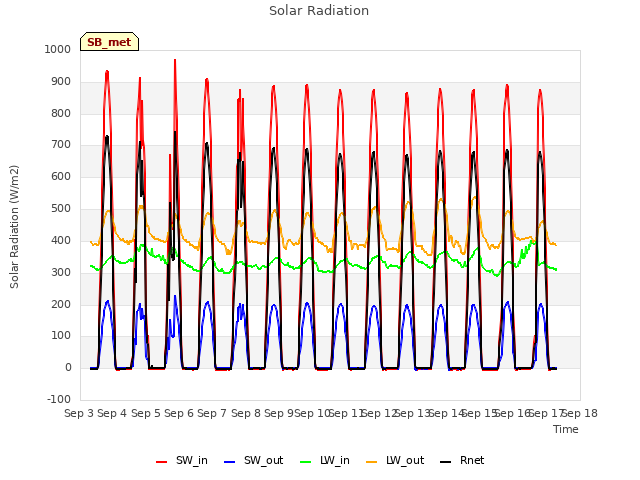This screenshot has width=640, height=480.
Task: Click the Sep 5 x-axis date label
Action: [146, 413]
